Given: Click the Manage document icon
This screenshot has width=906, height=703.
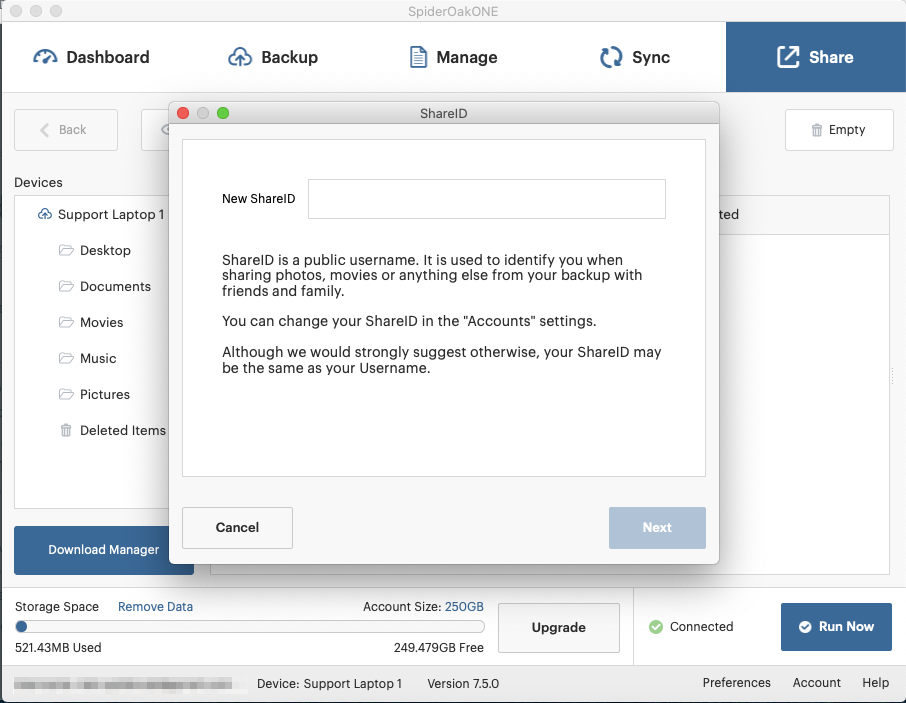Looking at the screenshot, I should click(419, 57).
